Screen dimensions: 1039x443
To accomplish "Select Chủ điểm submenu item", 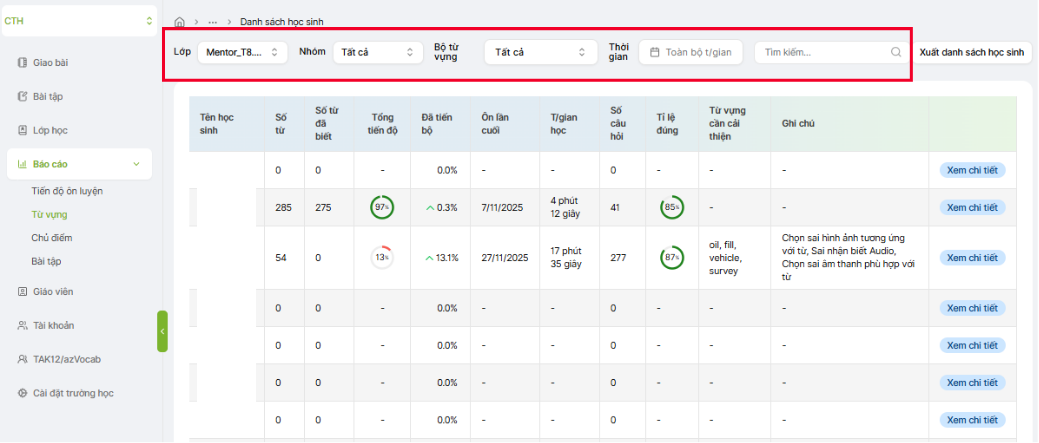I will 52,238.
